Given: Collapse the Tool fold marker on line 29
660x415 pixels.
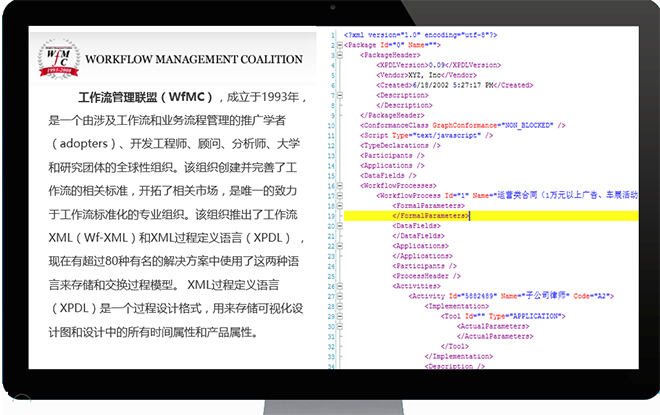Looking at the screenshot, I should 340,316.
